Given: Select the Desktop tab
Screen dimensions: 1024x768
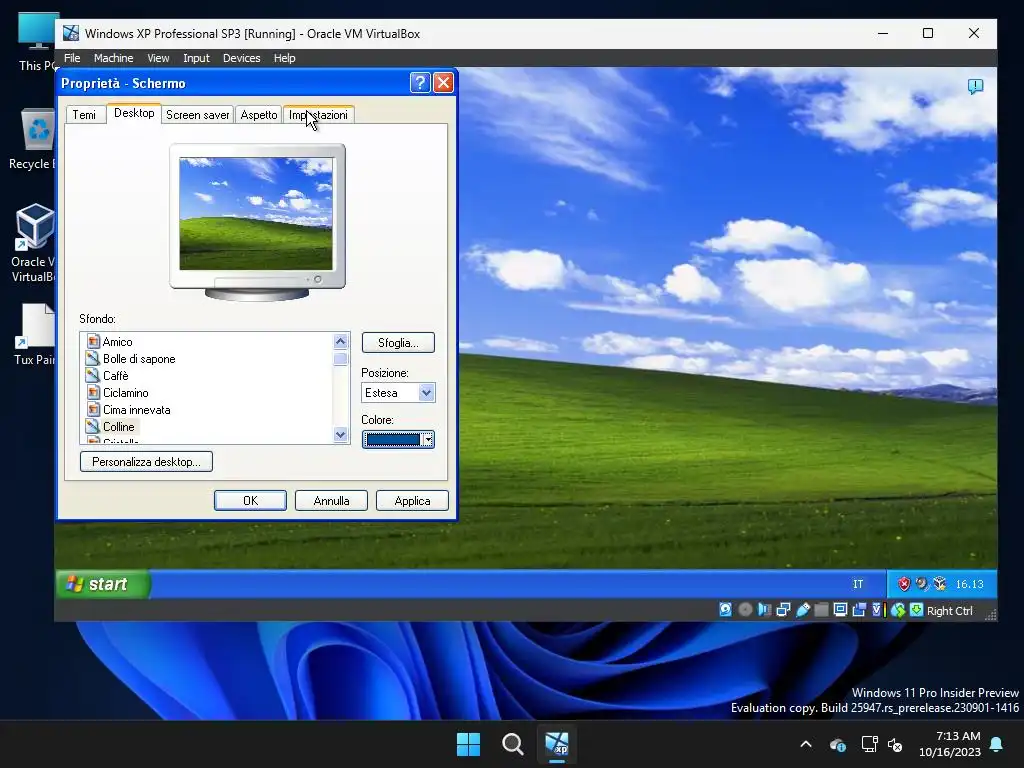Looking at the screenshot, I should point(134,113).
